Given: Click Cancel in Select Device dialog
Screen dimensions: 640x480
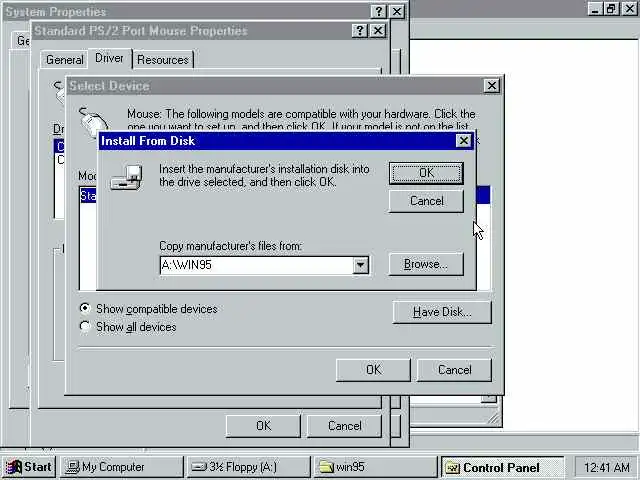Looking at the screenshot, I should click(454, 370).
